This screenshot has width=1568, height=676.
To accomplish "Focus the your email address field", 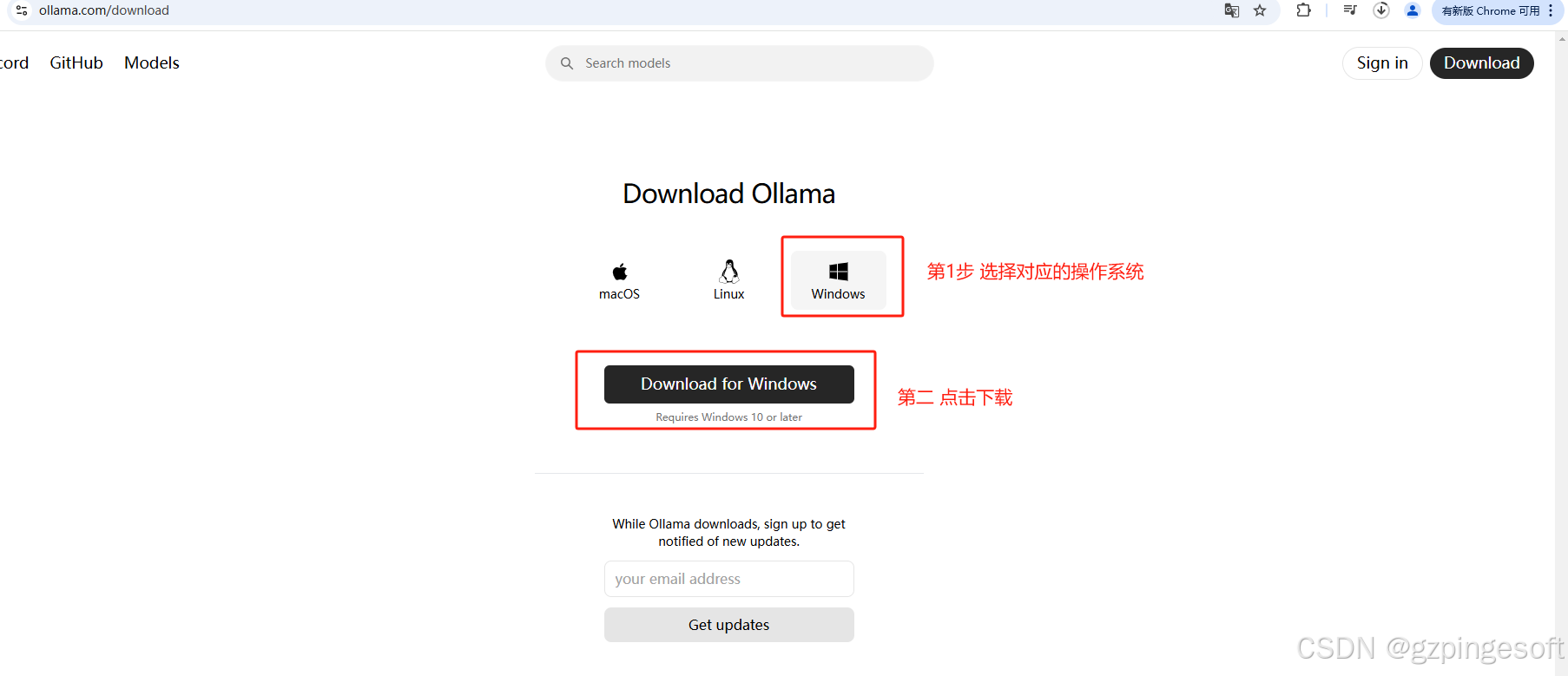I will (729, 579).
